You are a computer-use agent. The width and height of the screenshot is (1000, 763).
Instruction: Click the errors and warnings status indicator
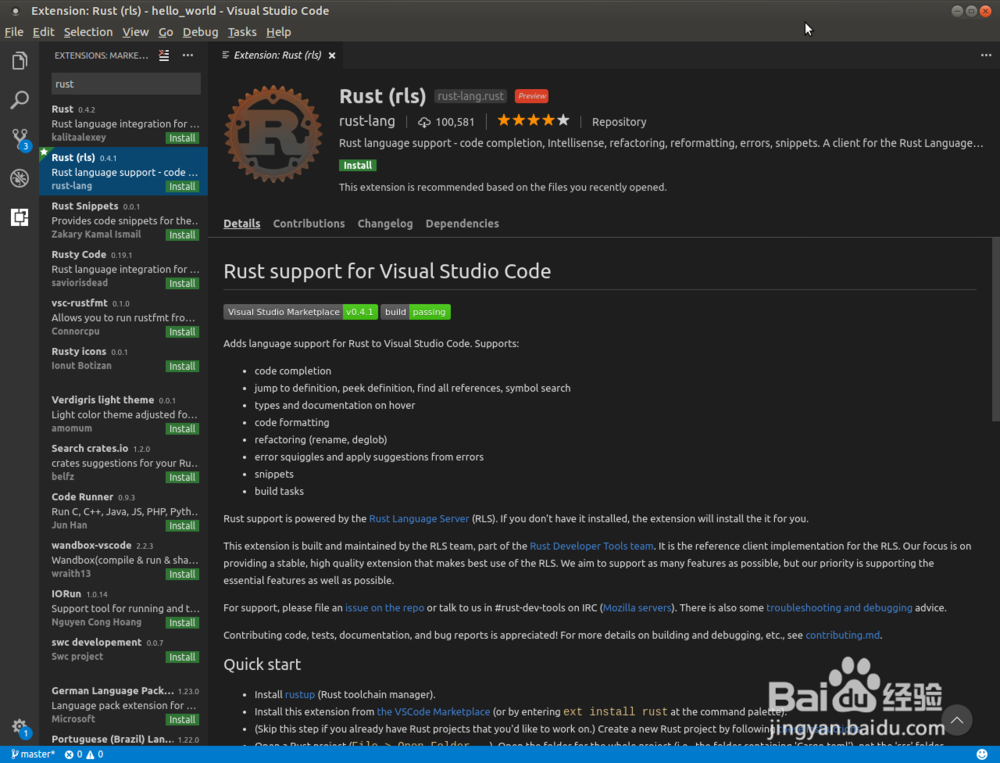point(84,755)
